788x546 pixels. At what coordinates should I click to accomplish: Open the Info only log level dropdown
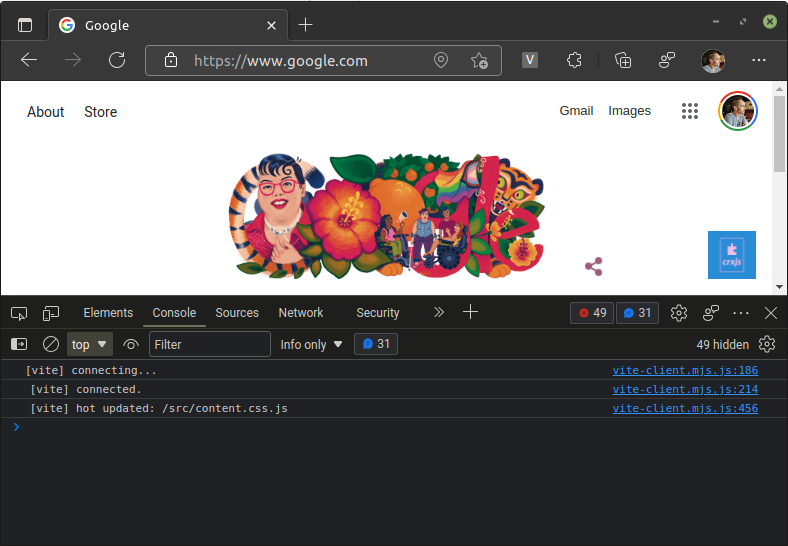coord(312,344)
